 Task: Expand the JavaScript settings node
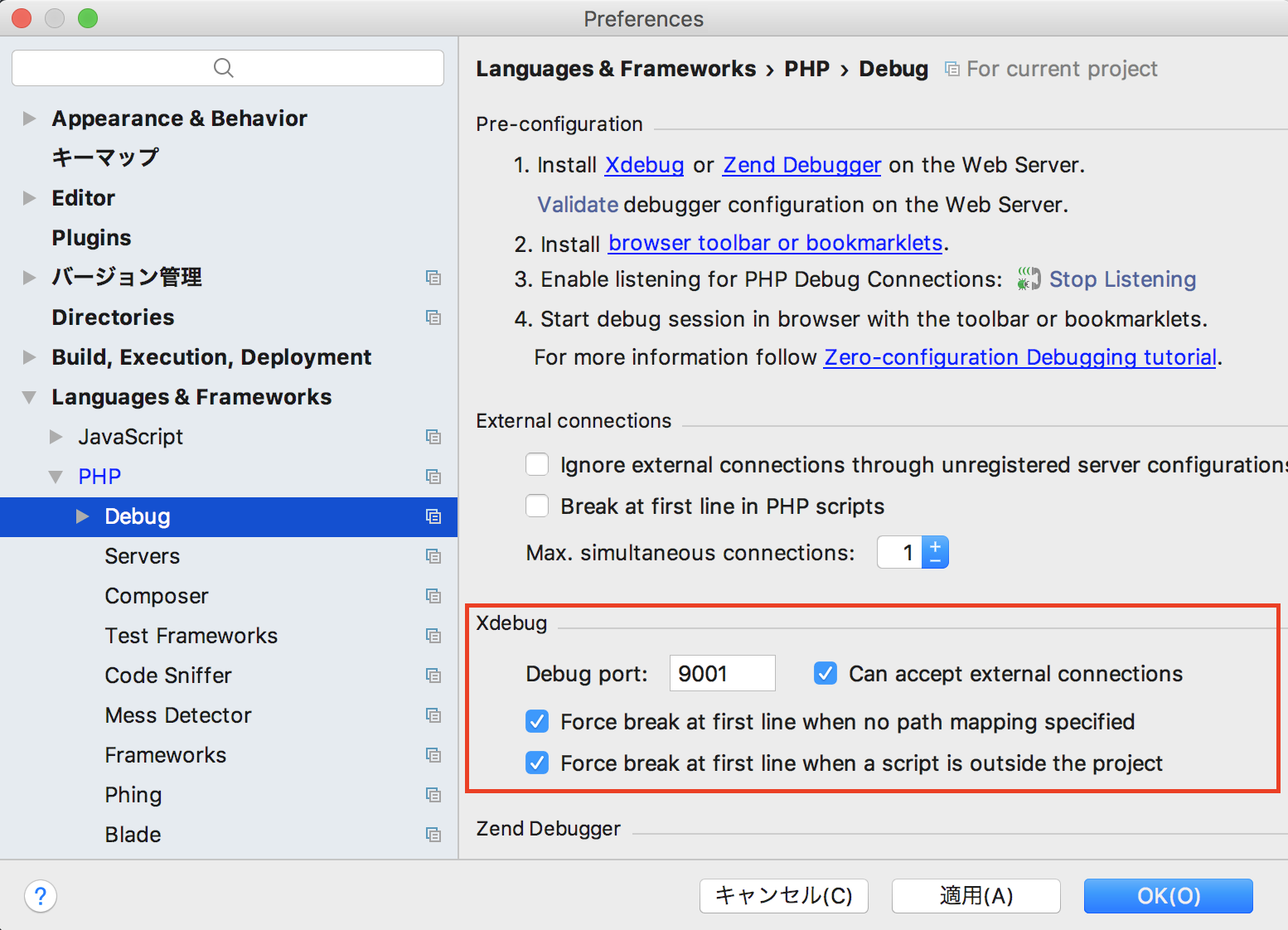pyautogui.click(x=56, y=437)
